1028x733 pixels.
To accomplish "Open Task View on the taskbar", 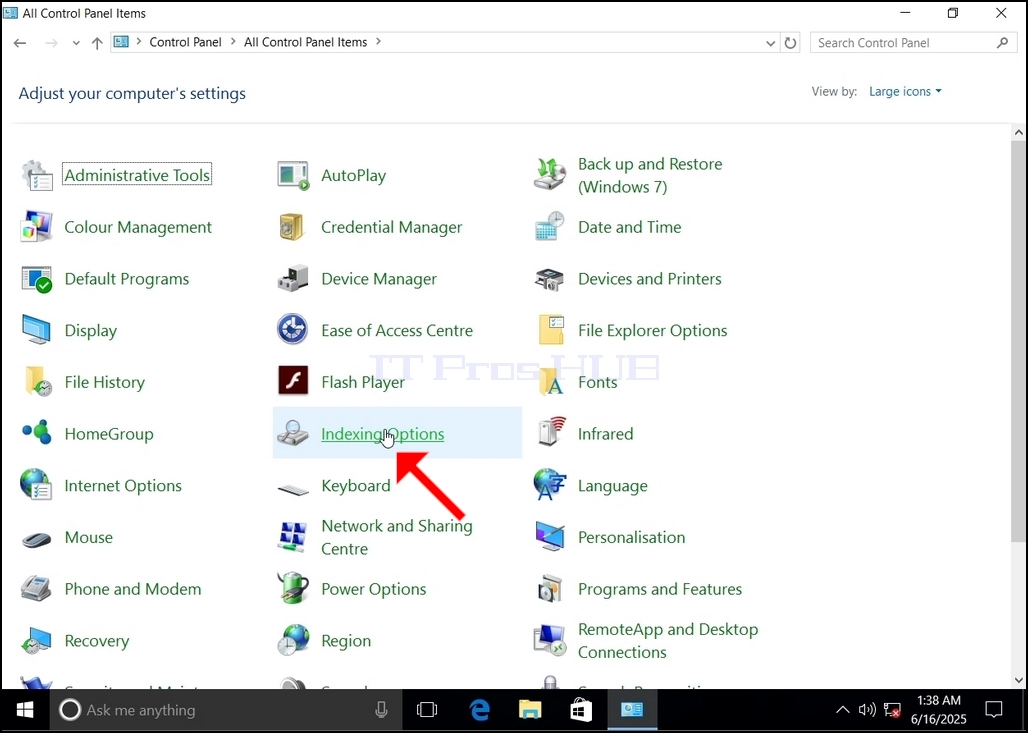I will tap(427, 710).
